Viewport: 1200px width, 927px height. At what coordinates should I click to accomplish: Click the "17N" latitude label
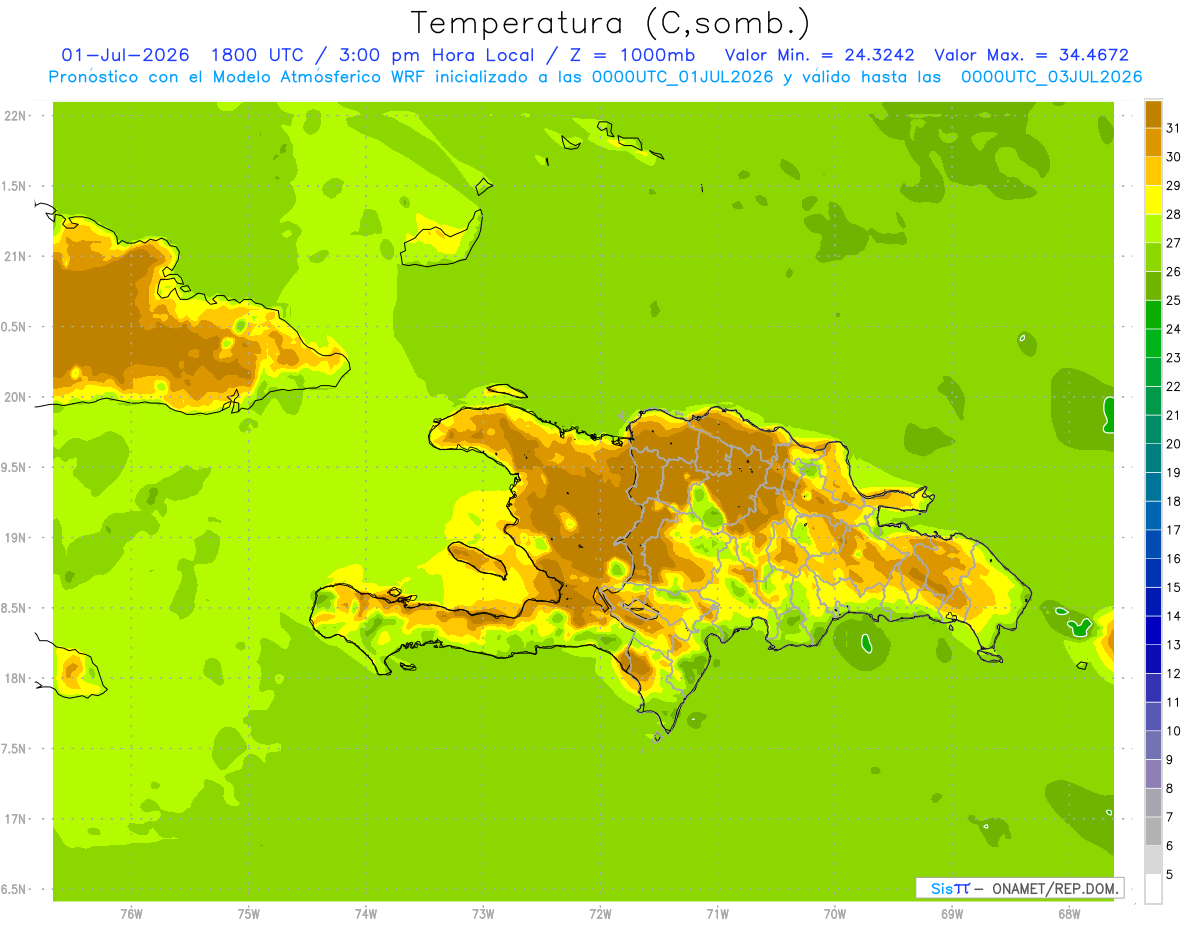point(15,819)
